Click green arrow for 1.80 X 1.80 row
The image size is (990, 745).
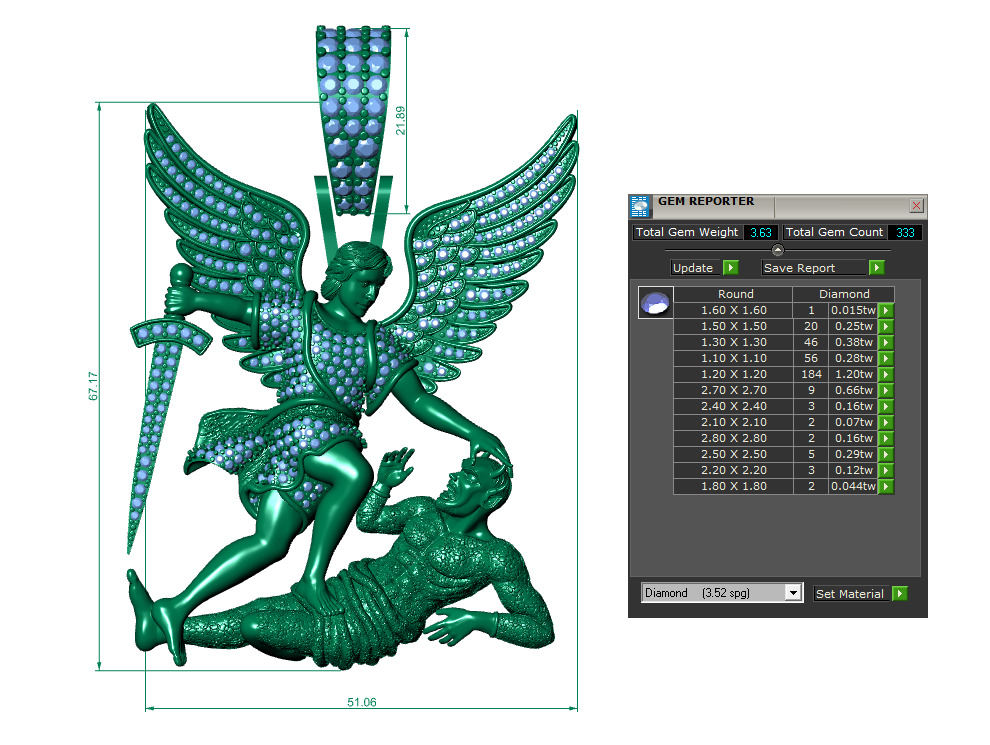click(886, 486)
